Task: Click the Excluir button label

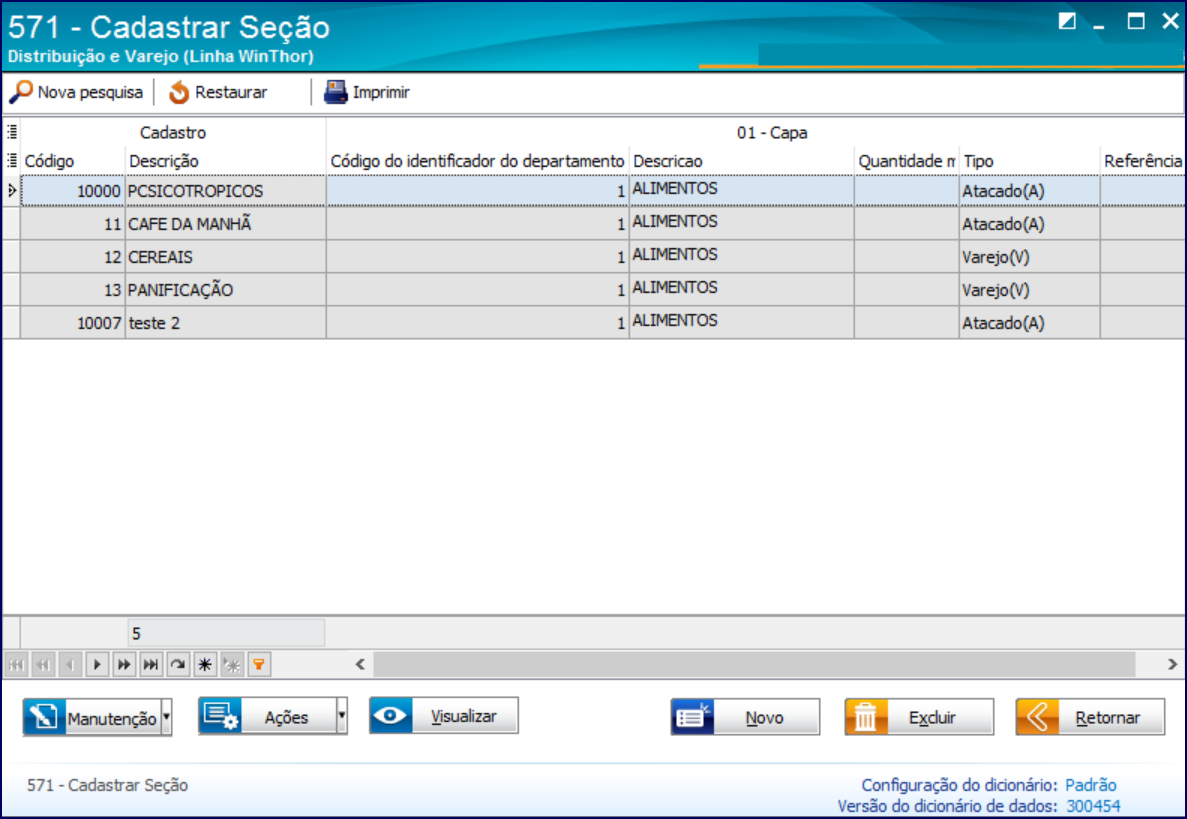Action: point(932,718)
